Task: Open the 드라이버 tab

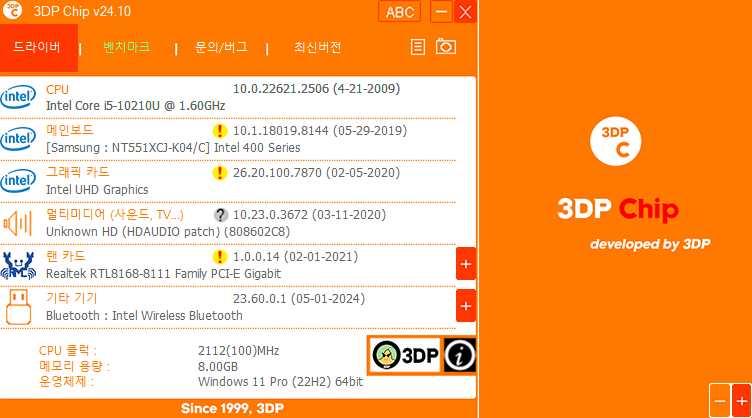Action: point(38,47)
